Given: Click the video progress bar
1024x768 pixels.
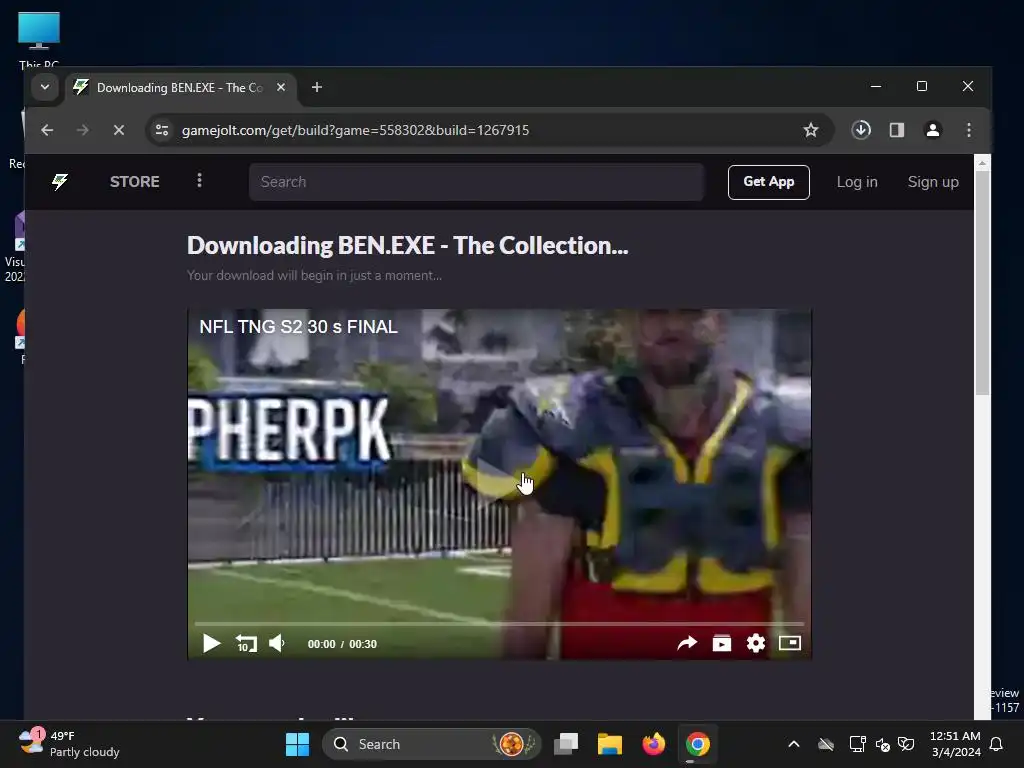Looking at the screenshot, I should click(499, 624).
